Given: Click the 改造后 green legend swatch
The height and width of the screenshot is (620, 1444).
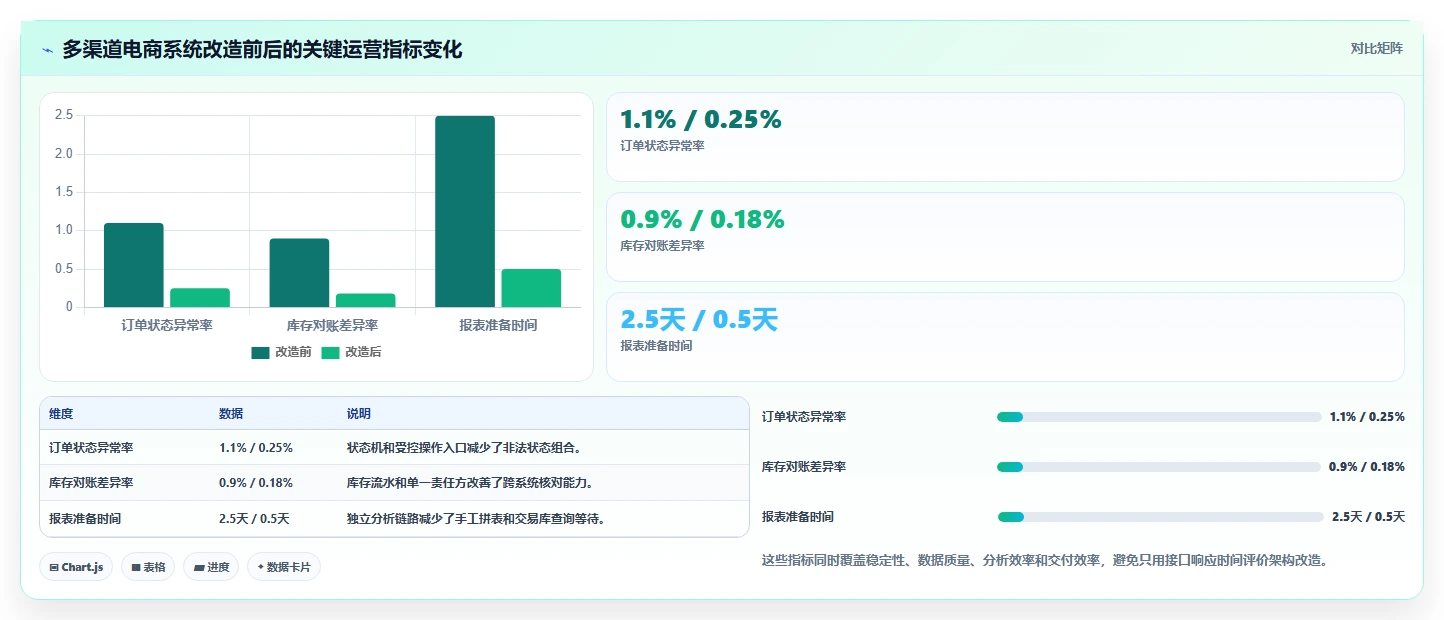Looking at the screenshot, I should (330, 352).
